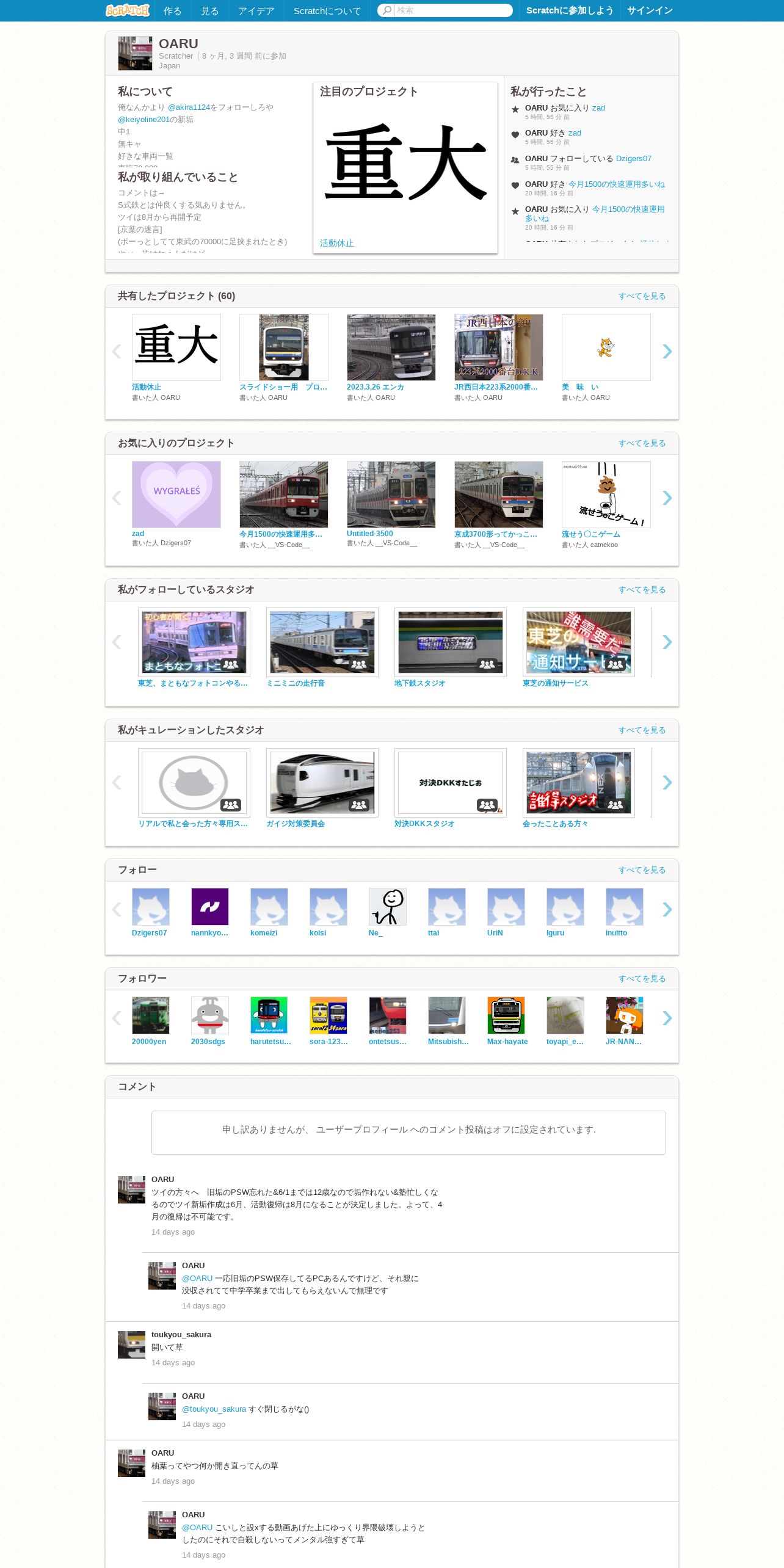Open ミニミニの走行音 studio link
Image resolution: width=784 pixels, height=1568 pixels.
click(x=296, y=683)
